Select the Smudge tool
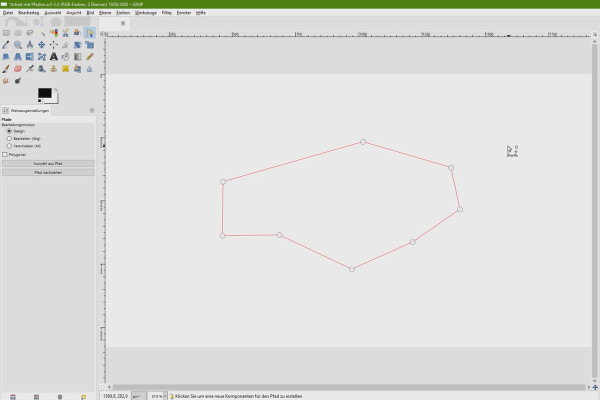600x400 pixels. [x=6, y=81]
